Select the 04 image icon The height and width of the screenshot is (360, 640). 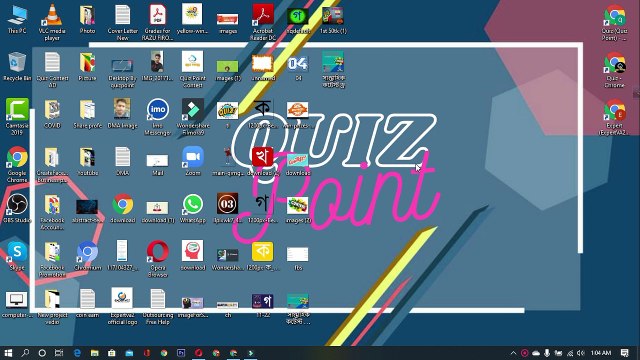pos(298,67)
